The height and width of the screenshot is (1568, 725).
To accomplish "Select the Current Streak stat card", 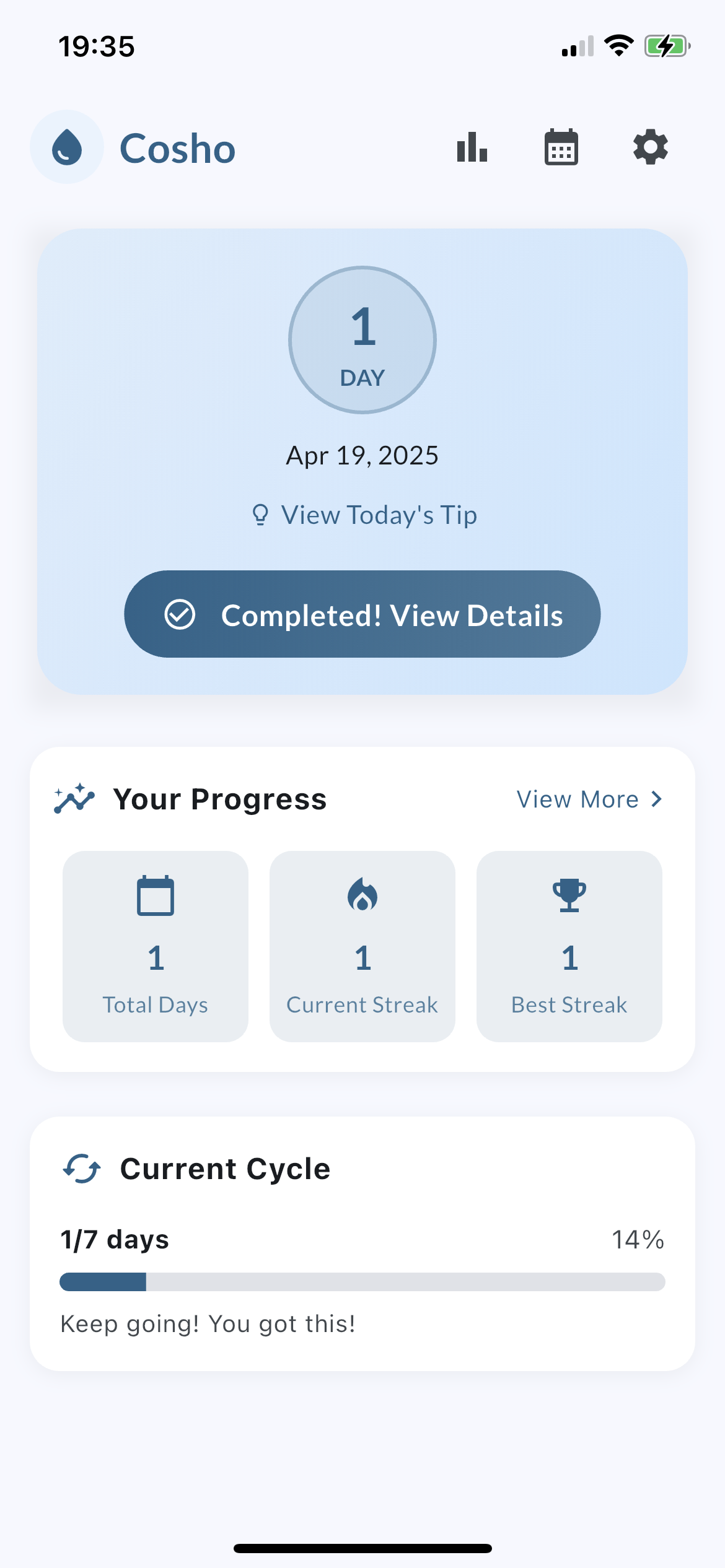I will tap(362, 946).
